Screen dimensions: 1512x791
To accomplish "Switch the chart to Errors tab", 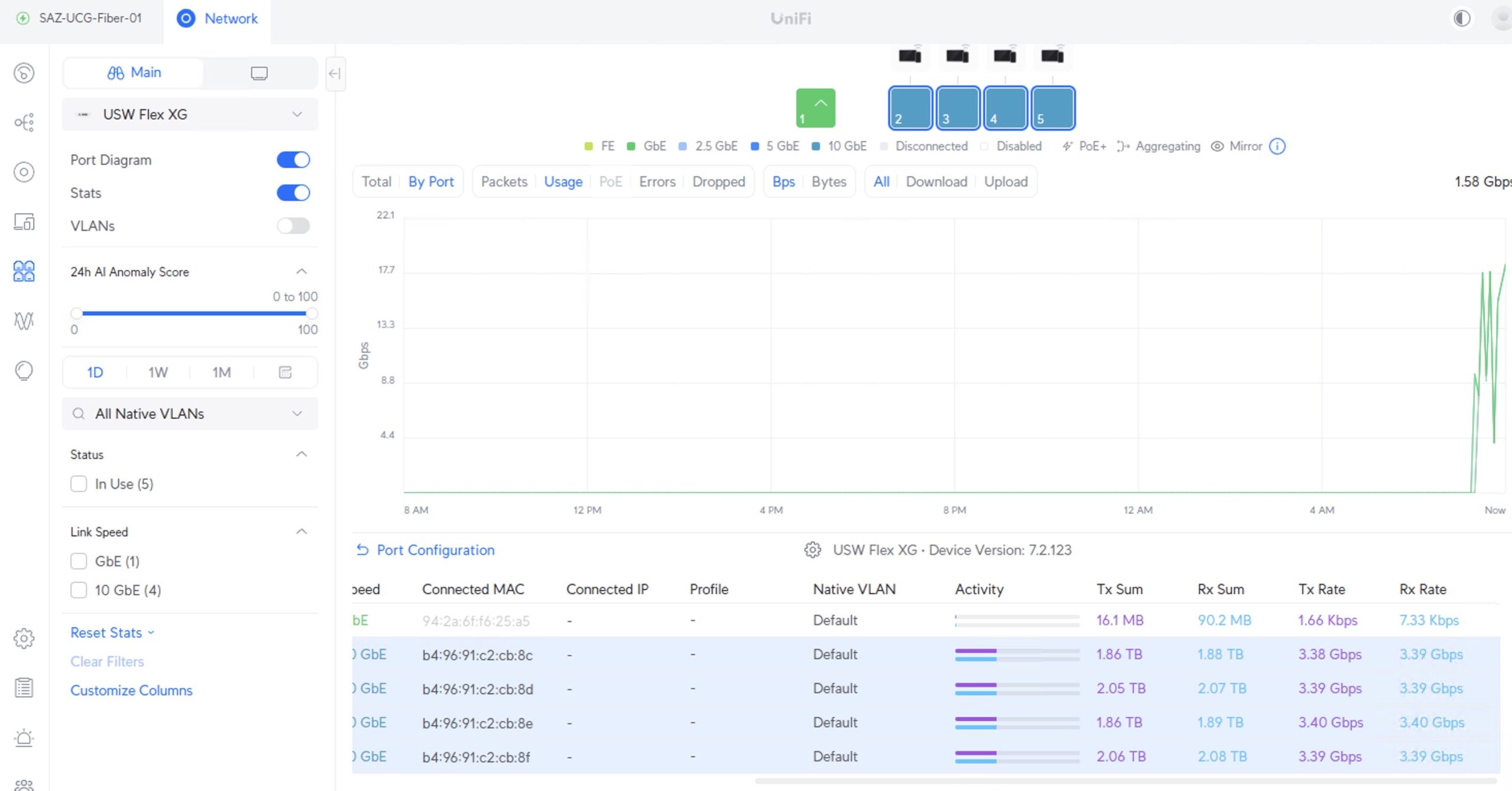I will (657, 181).
